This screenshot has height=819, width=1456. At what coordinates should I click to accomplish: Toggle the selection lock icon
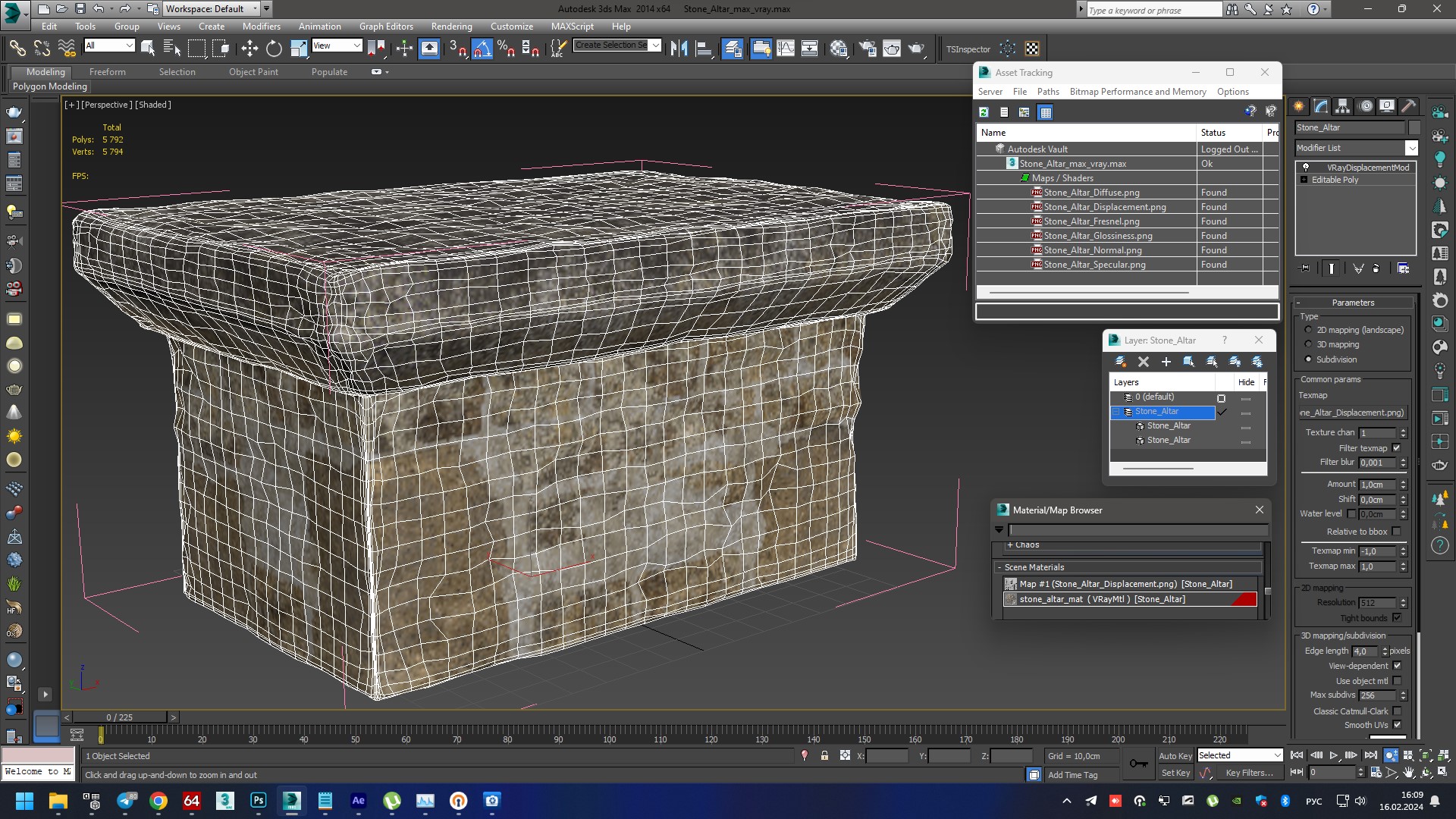(824, 756)
